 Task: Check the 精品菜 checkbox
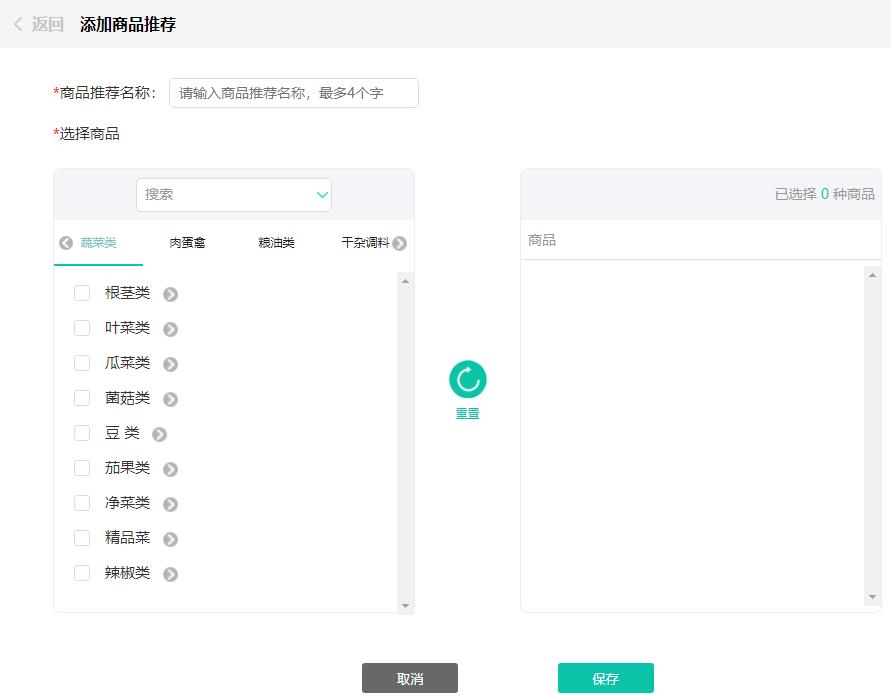(x=82, y=538)
